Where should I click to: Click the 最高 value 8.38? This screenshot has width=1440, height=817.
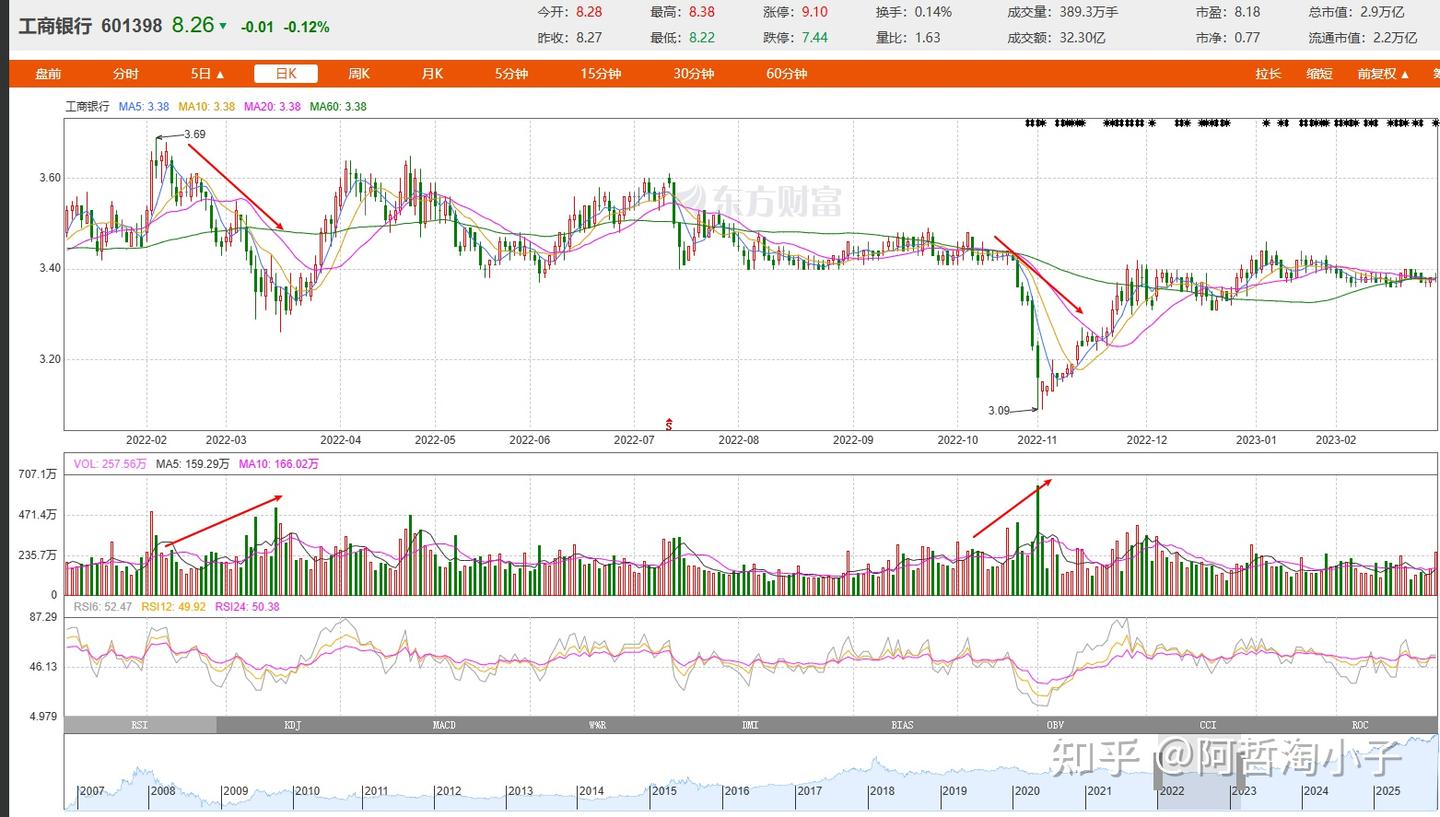pyautogui.click(x=702, y=12)
